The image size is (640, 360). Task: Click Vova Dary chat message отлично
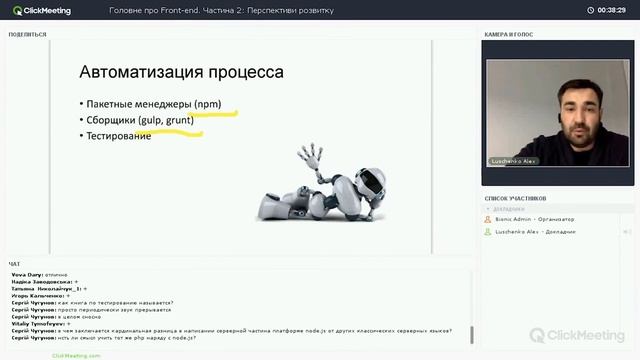(40, 275)
